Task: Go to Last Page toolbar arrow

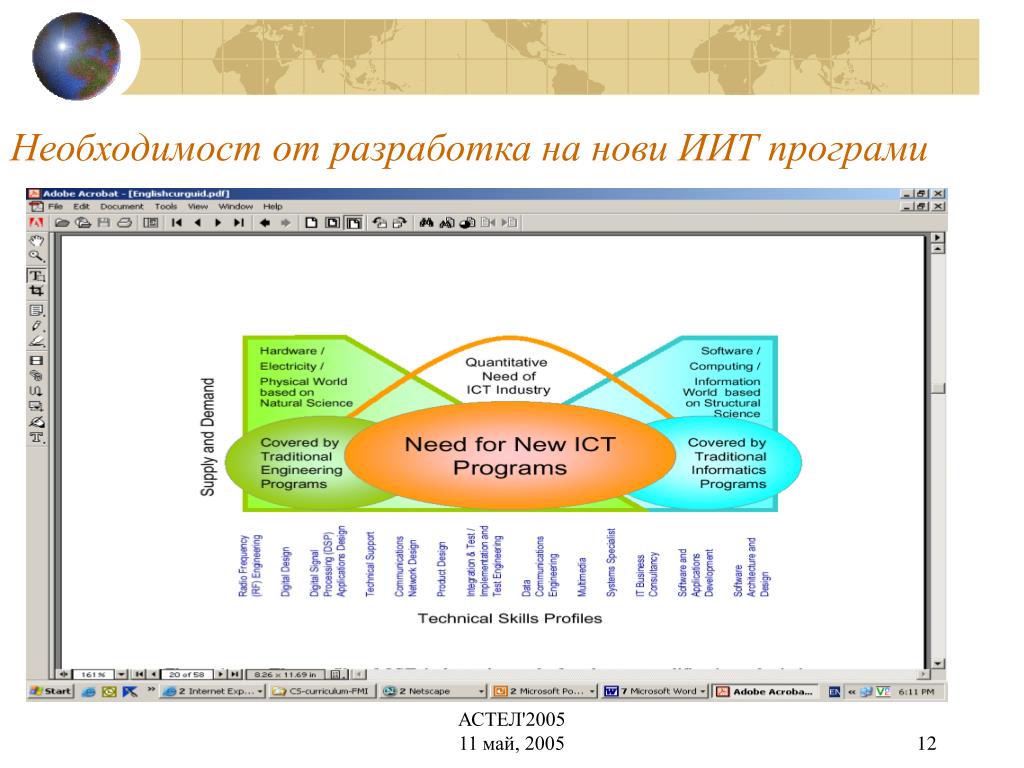Action: point(239,223)
